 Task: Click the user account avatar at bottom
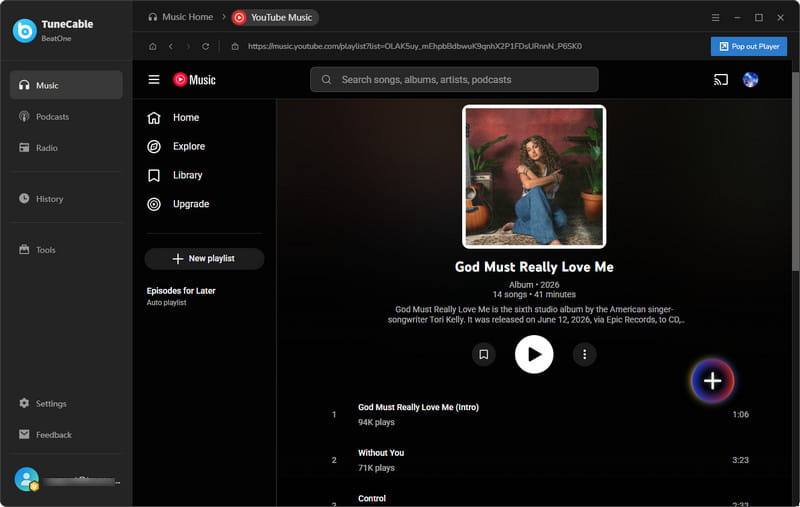click(x=27, y=479)
